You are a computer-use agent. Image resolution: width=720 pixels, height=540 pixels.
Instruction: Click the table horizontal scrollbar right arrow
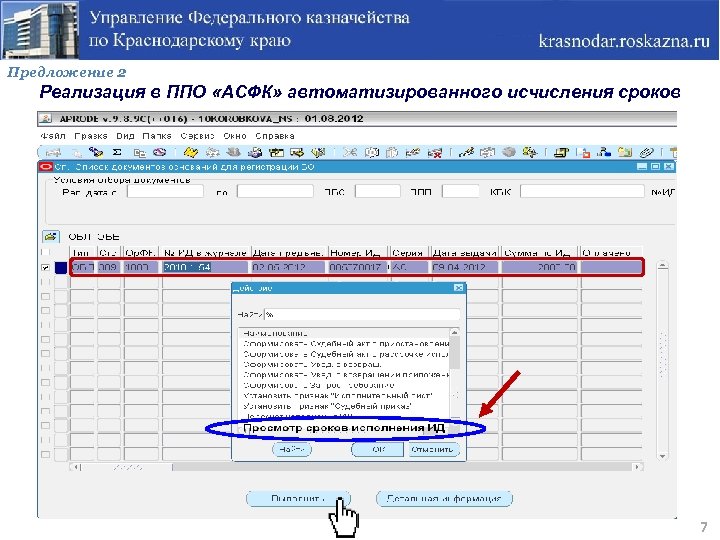pos(637,467)
